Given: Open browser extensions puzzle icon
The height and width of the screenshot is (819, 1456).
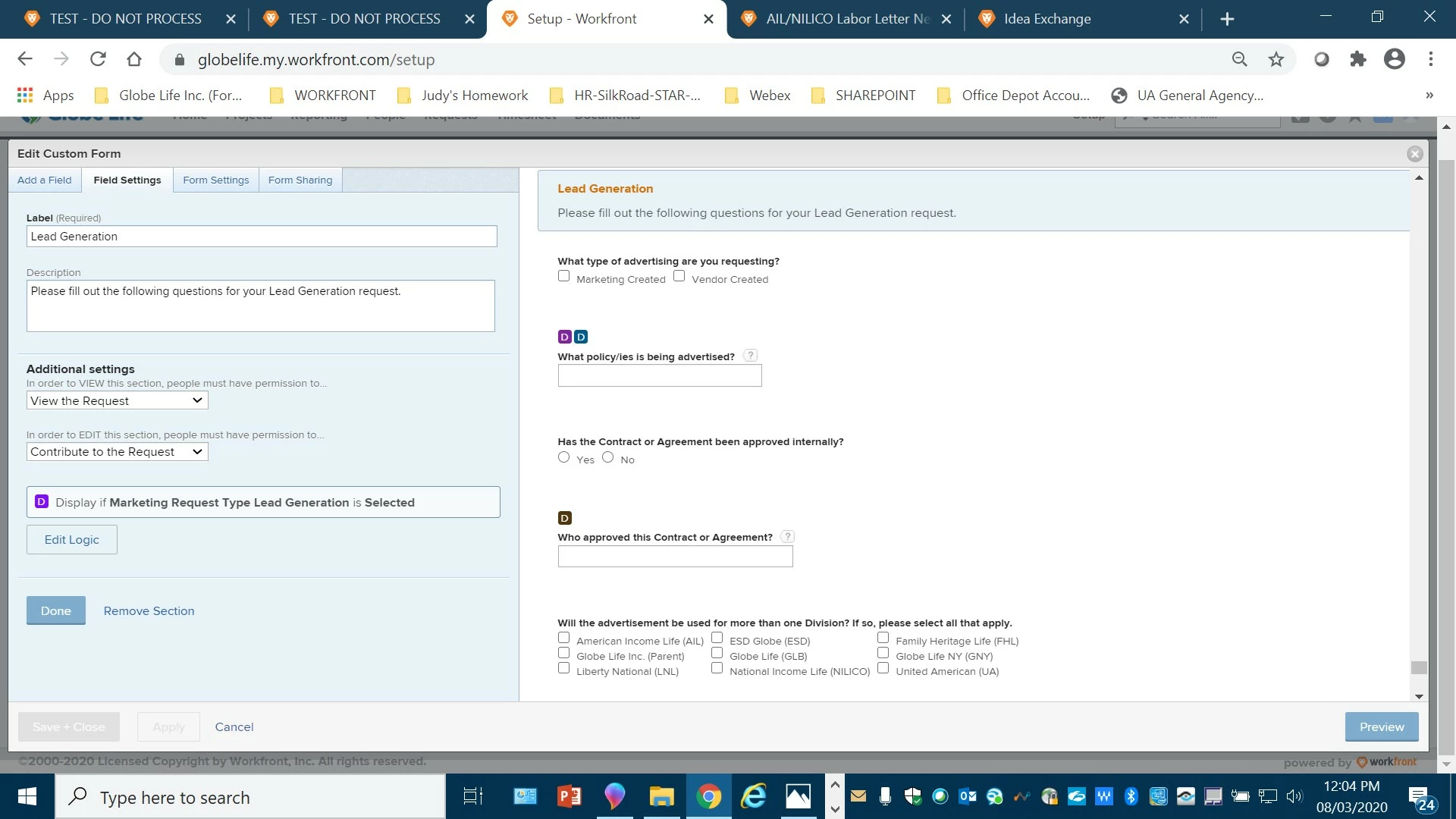Looking at the screenshot, I should coord(1357,59).
